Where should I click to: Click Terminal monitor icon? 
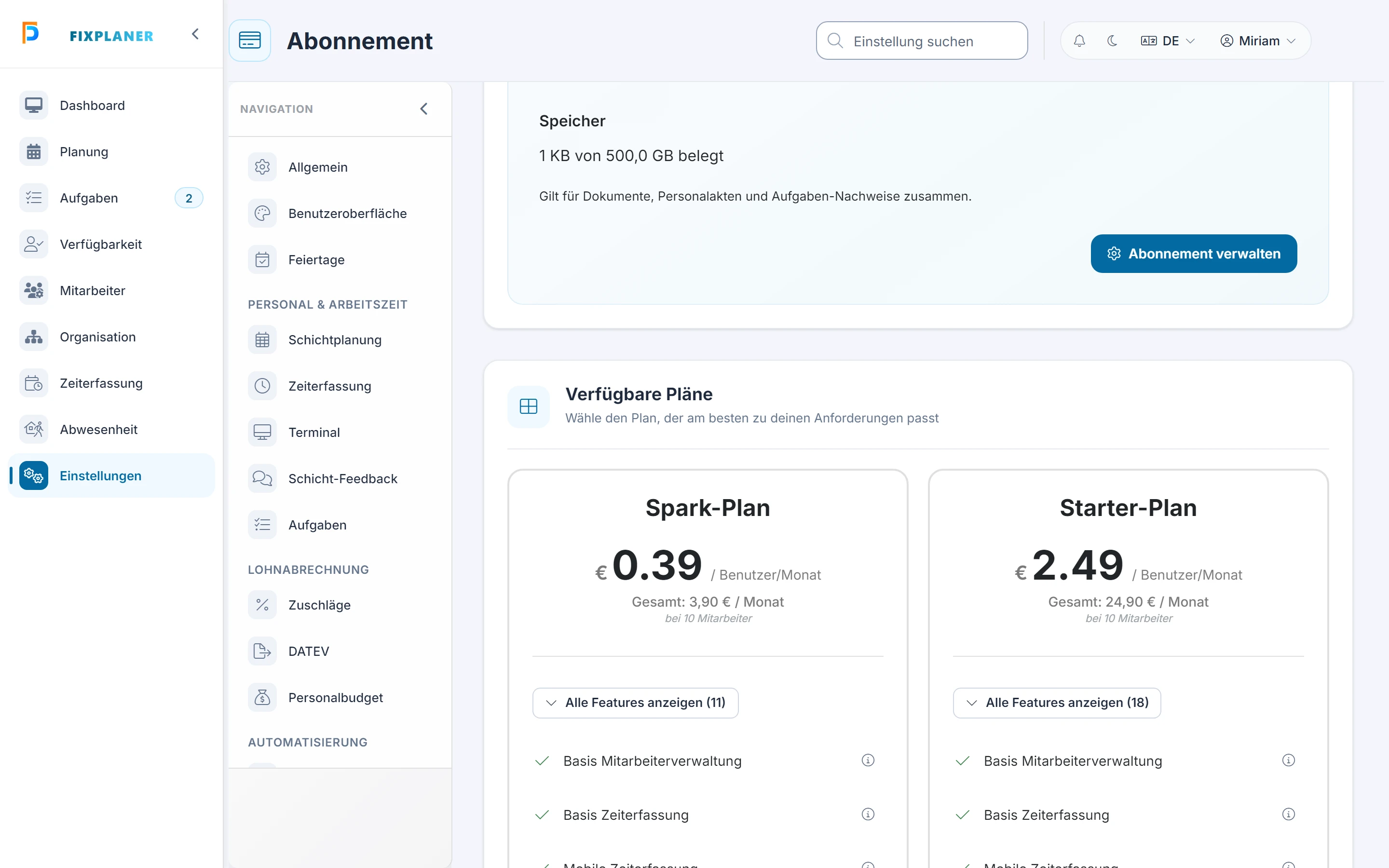[x=262, y=432]
